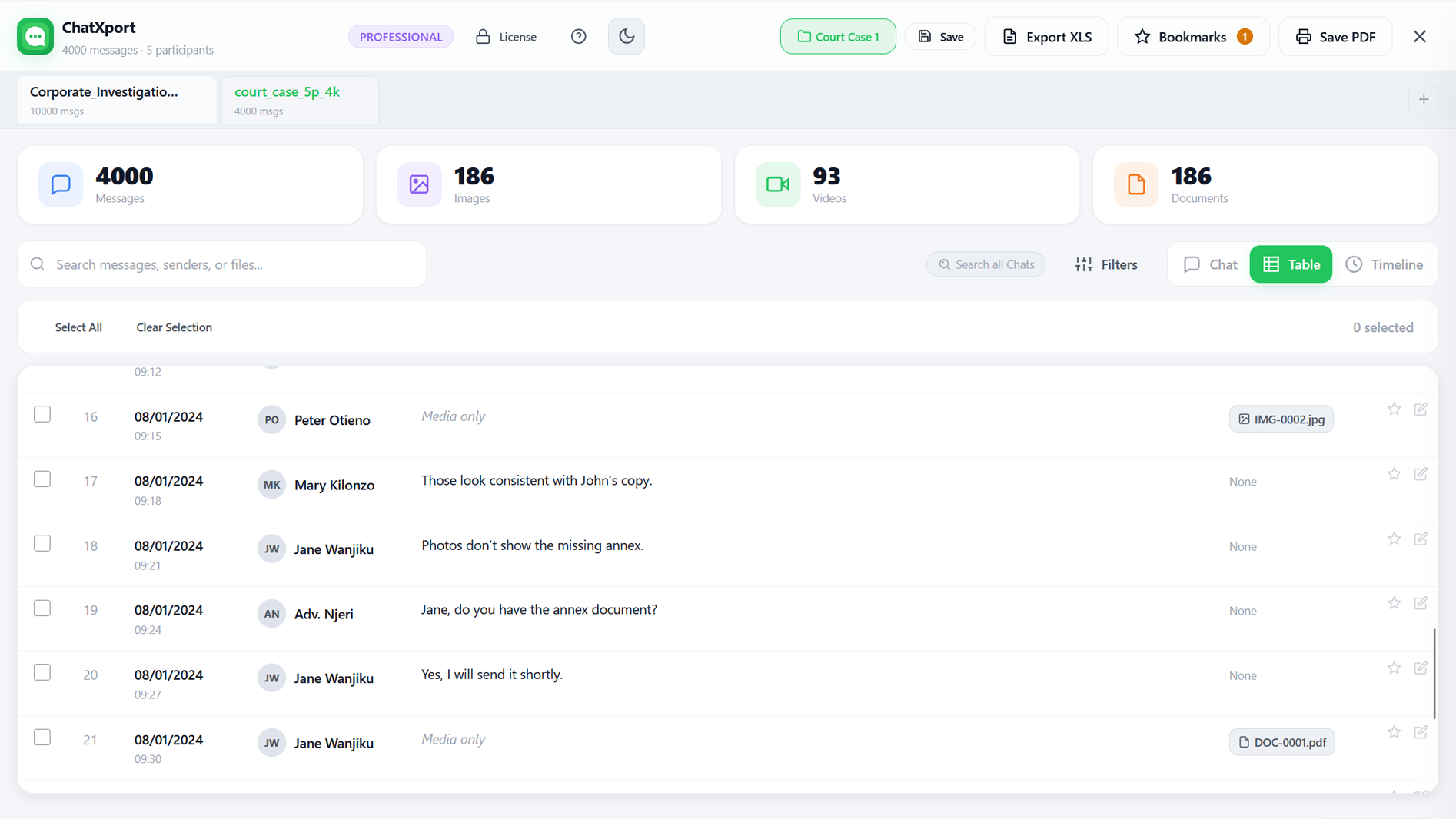The height and width of the screenshot is (819, 1456).
Task: Bookmark message 20 with star icon
Action: click(1394, 668)
